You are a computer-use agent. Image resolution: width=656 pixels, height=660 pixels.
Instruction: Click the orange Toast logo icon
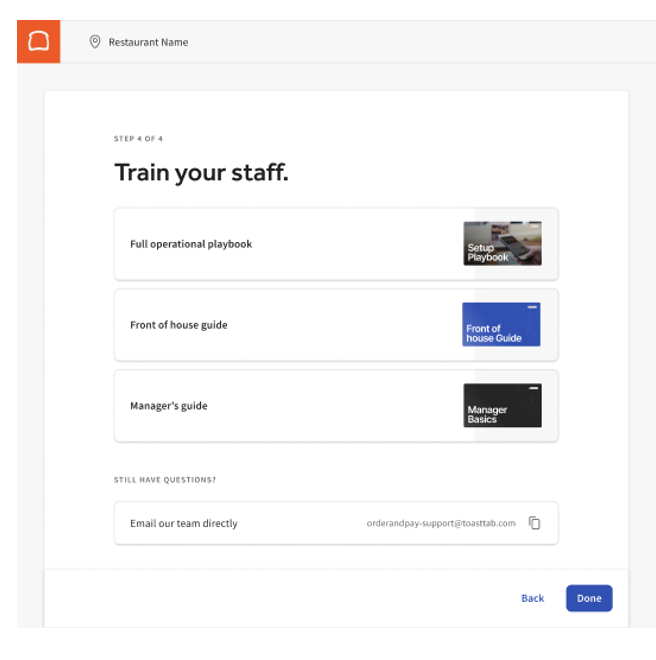(x=38, y=42)
